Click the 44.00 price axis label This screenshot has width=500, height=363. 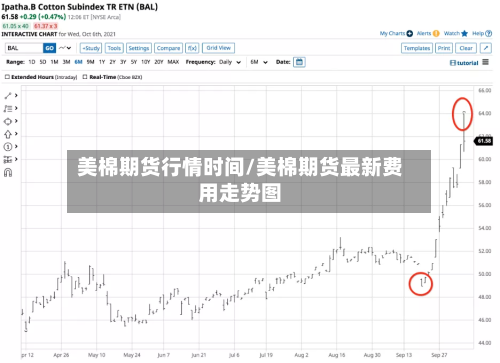(x=485, y=343)
